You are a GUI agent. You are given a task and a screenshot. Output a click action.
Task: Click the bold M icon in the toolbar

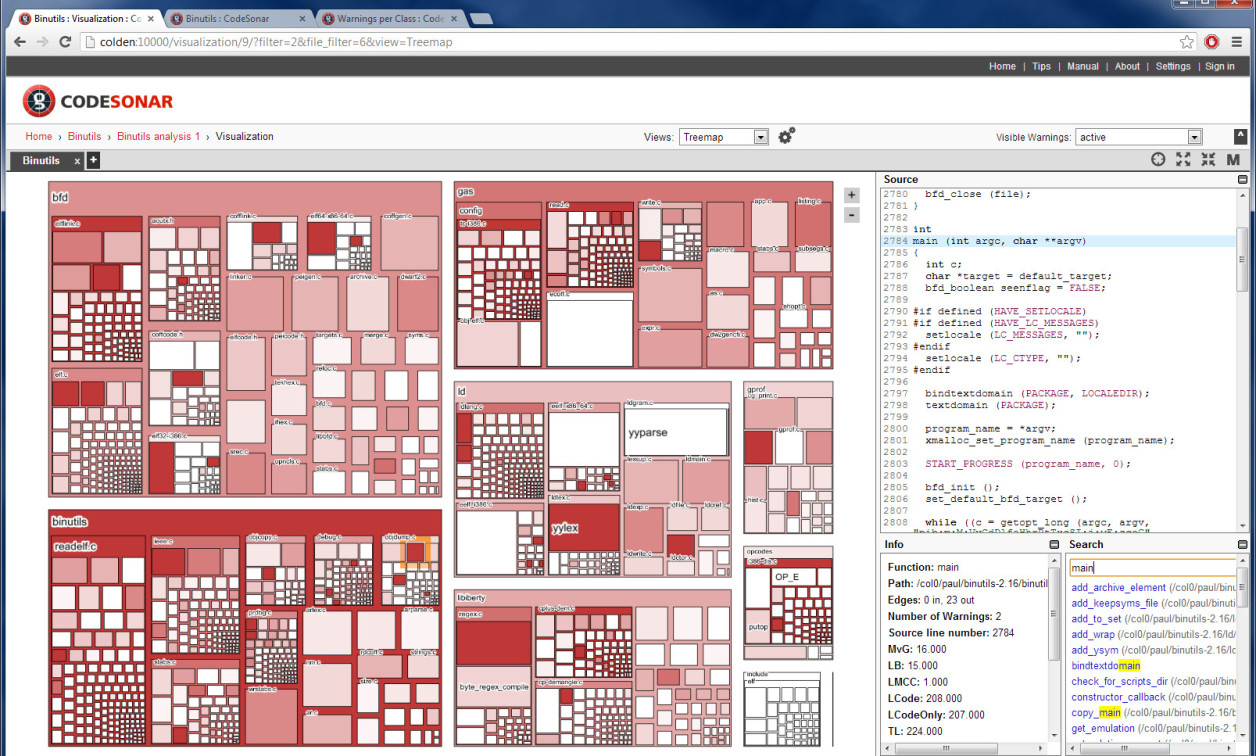(1233, 160)
